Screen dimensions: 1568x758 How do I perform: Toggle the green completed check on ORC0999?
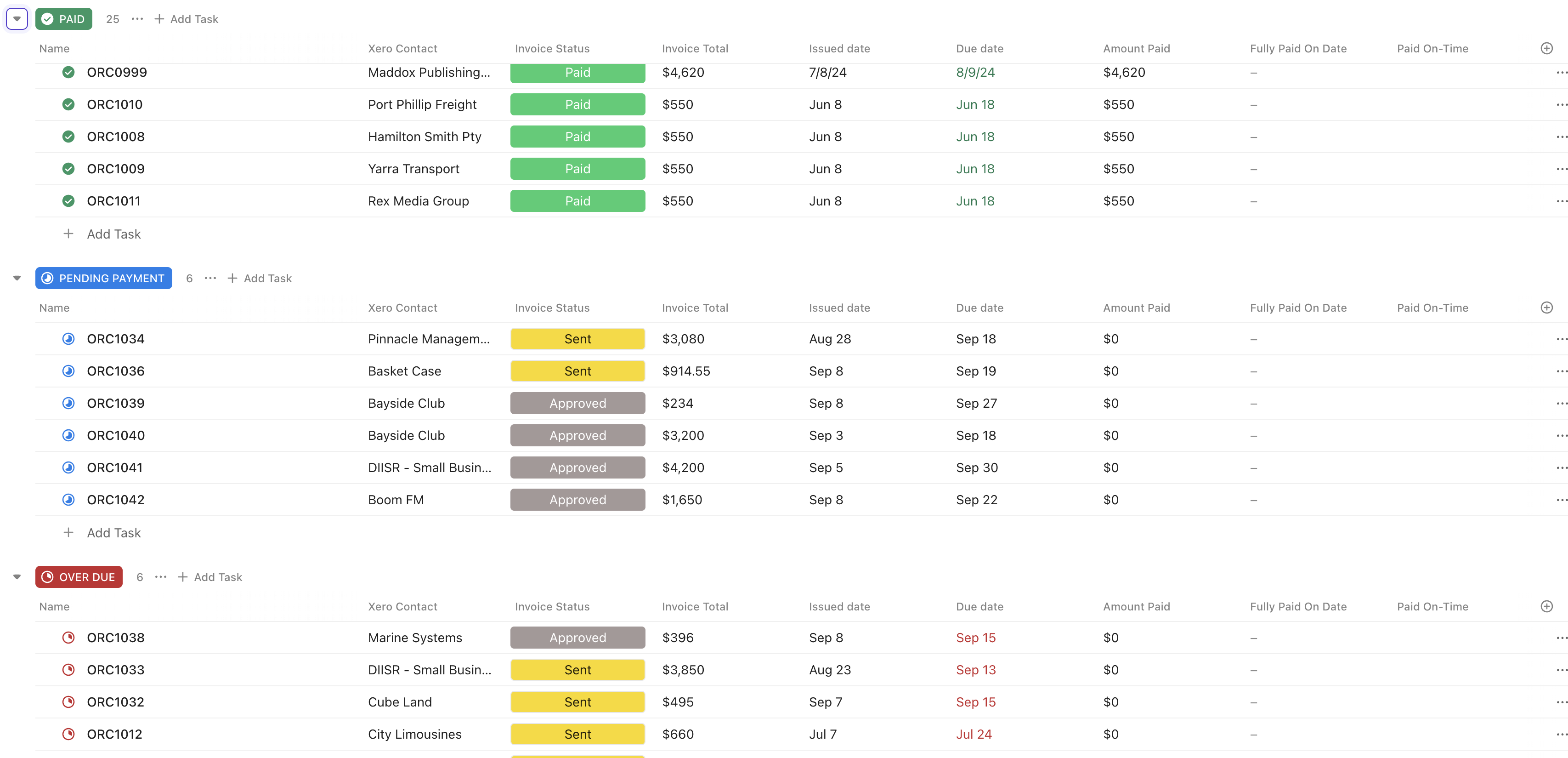point(68,73)
